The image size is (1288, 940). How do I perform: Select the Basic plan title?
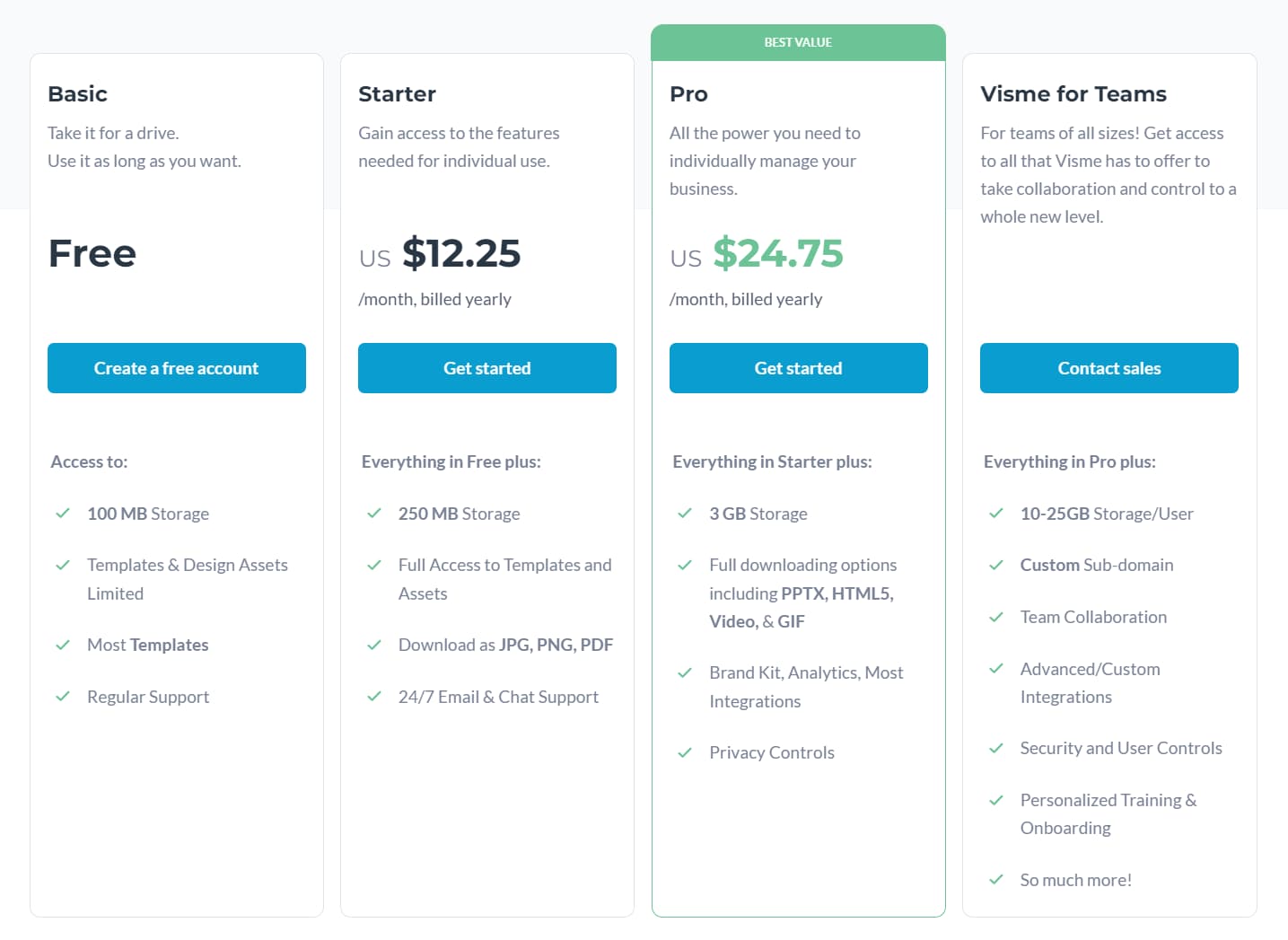click(x=78, y=93)
